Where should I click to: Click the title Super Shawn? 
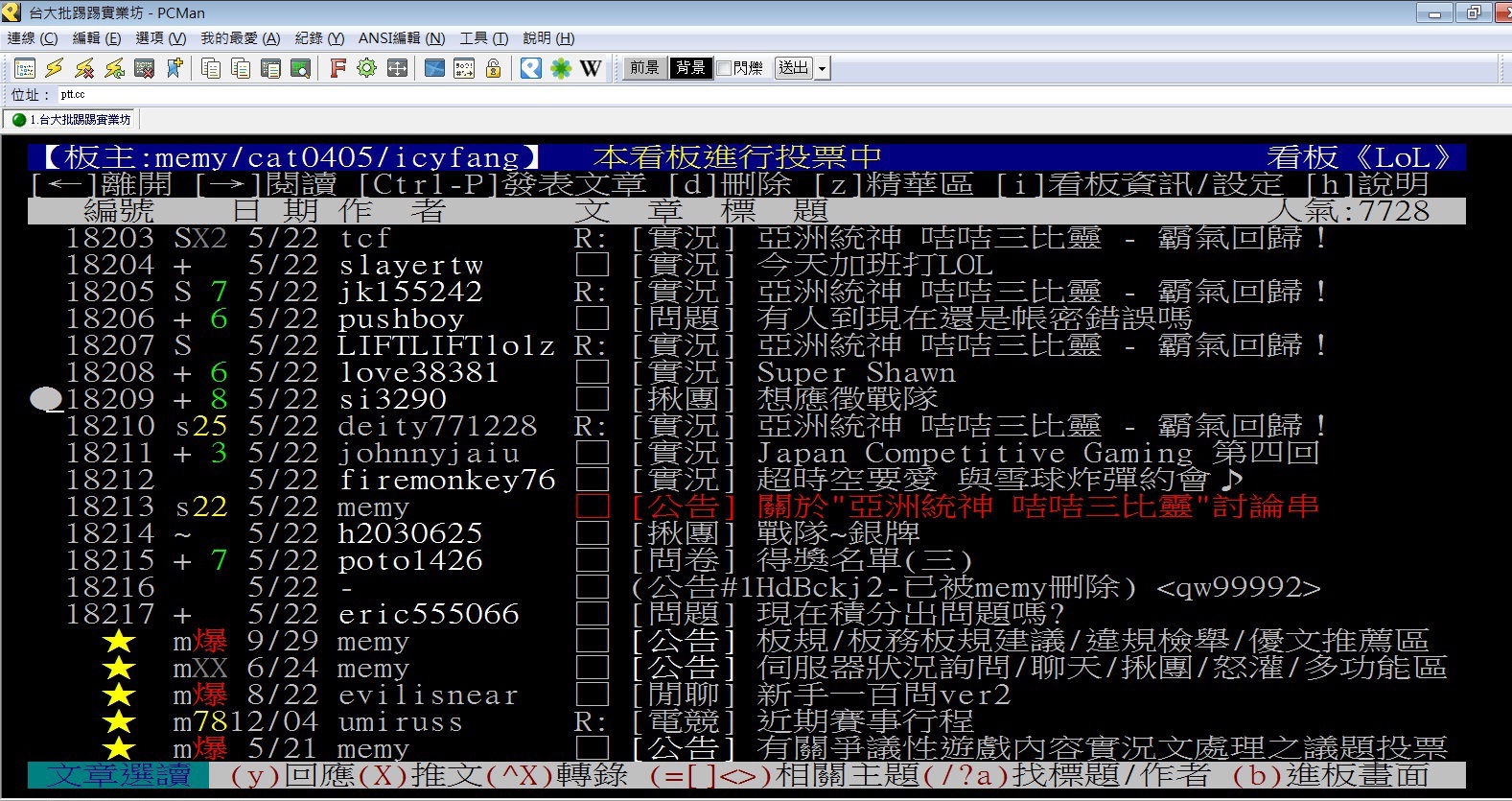[x=856, y=372]
